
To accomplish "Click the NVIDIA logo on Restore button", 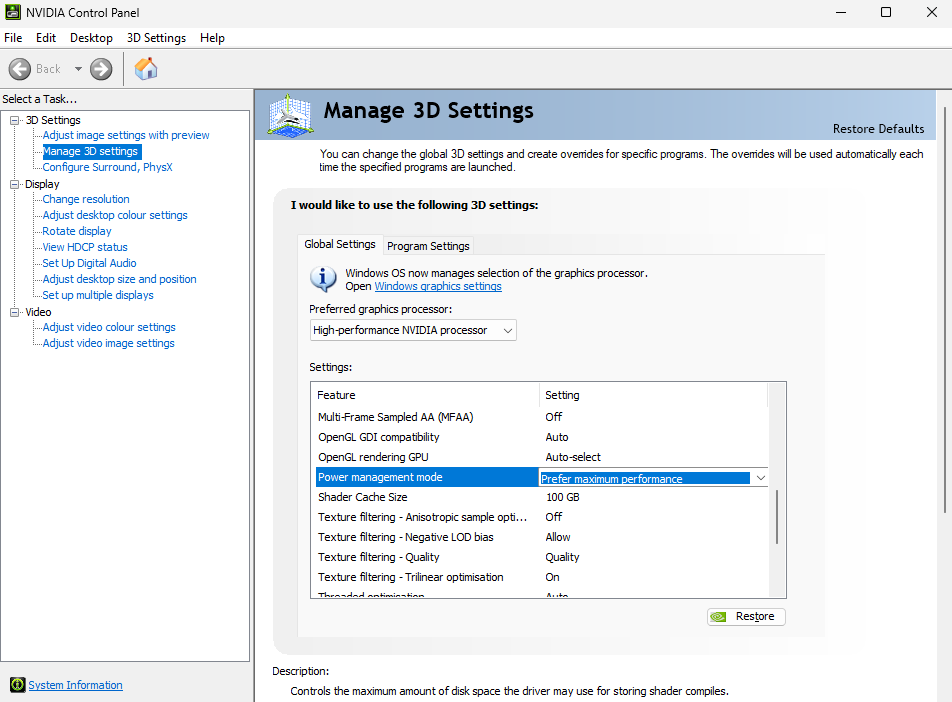I will pos(719,616).
